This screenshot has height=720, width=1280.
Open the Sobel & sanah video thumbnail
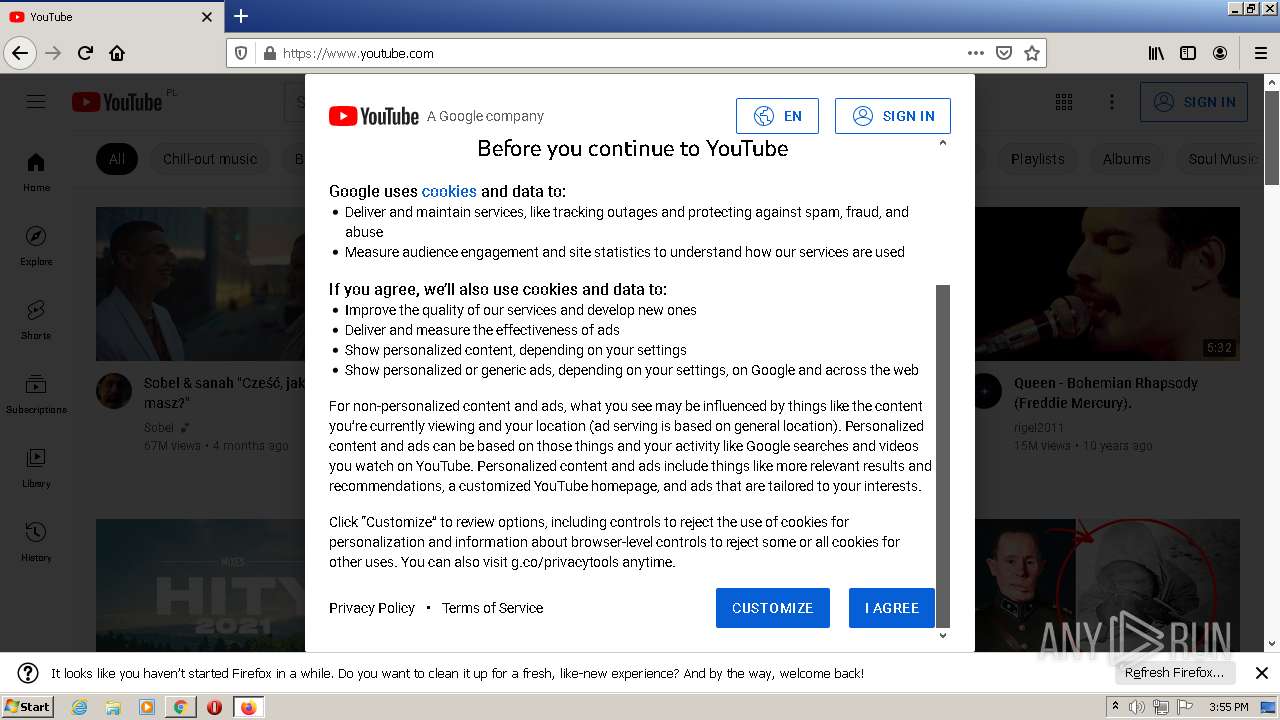(200, 284)
